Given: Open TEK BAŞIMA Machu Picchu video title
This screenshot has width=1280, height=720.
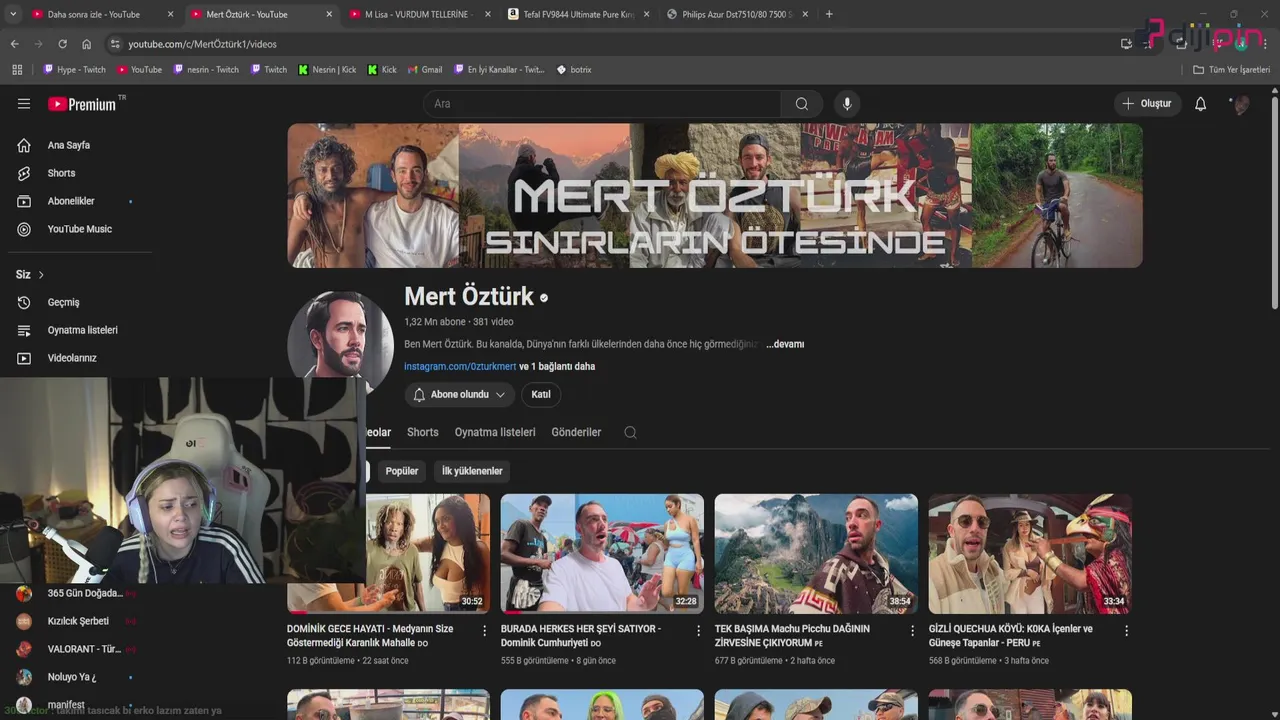Looking at the screenshot, I should [792, 636].
